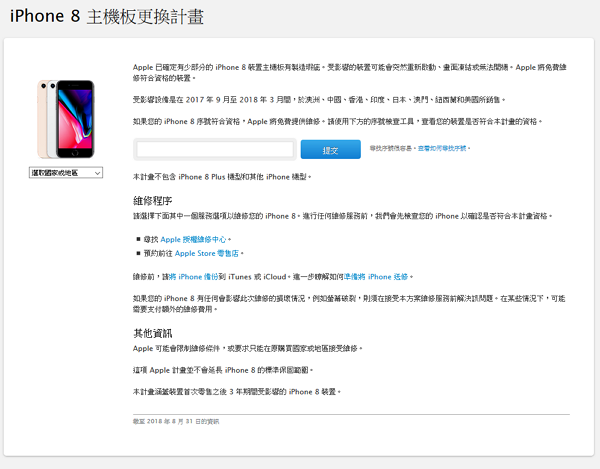The image size is (600, 469).
Task: Click the paragraph listing affected sale countries
Action: pyautogui.click(x=319, y=100)
